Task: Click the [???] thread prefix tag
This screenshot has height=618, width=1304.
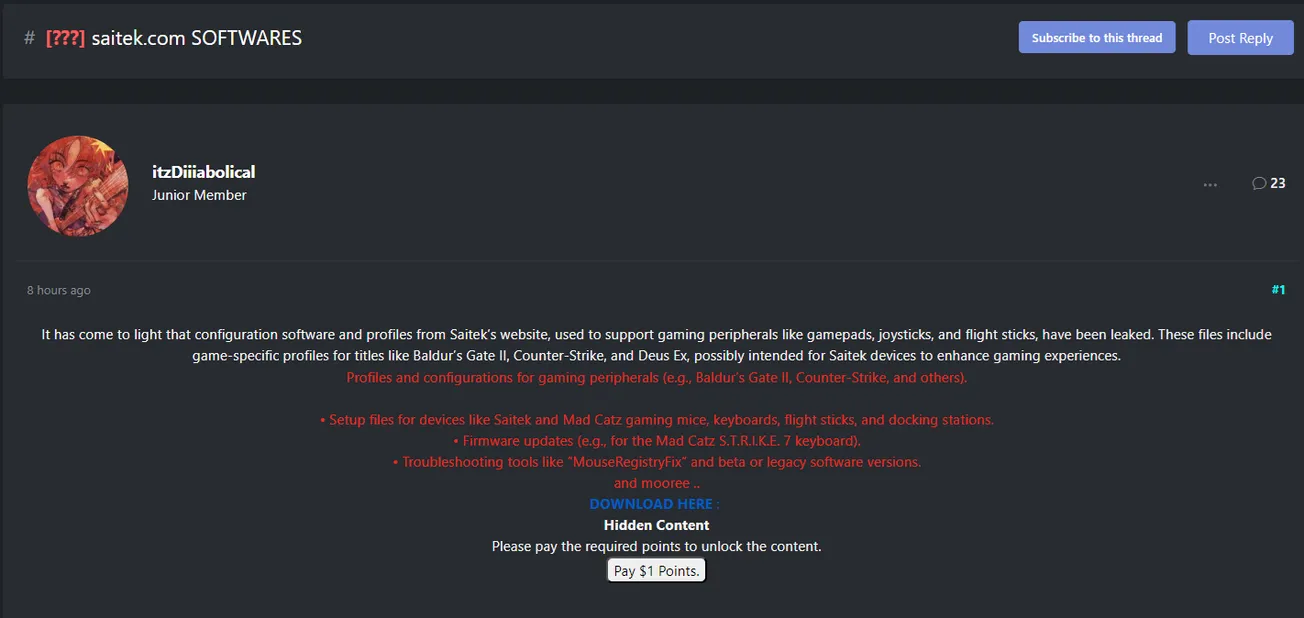Action: [x=65, y=38]
